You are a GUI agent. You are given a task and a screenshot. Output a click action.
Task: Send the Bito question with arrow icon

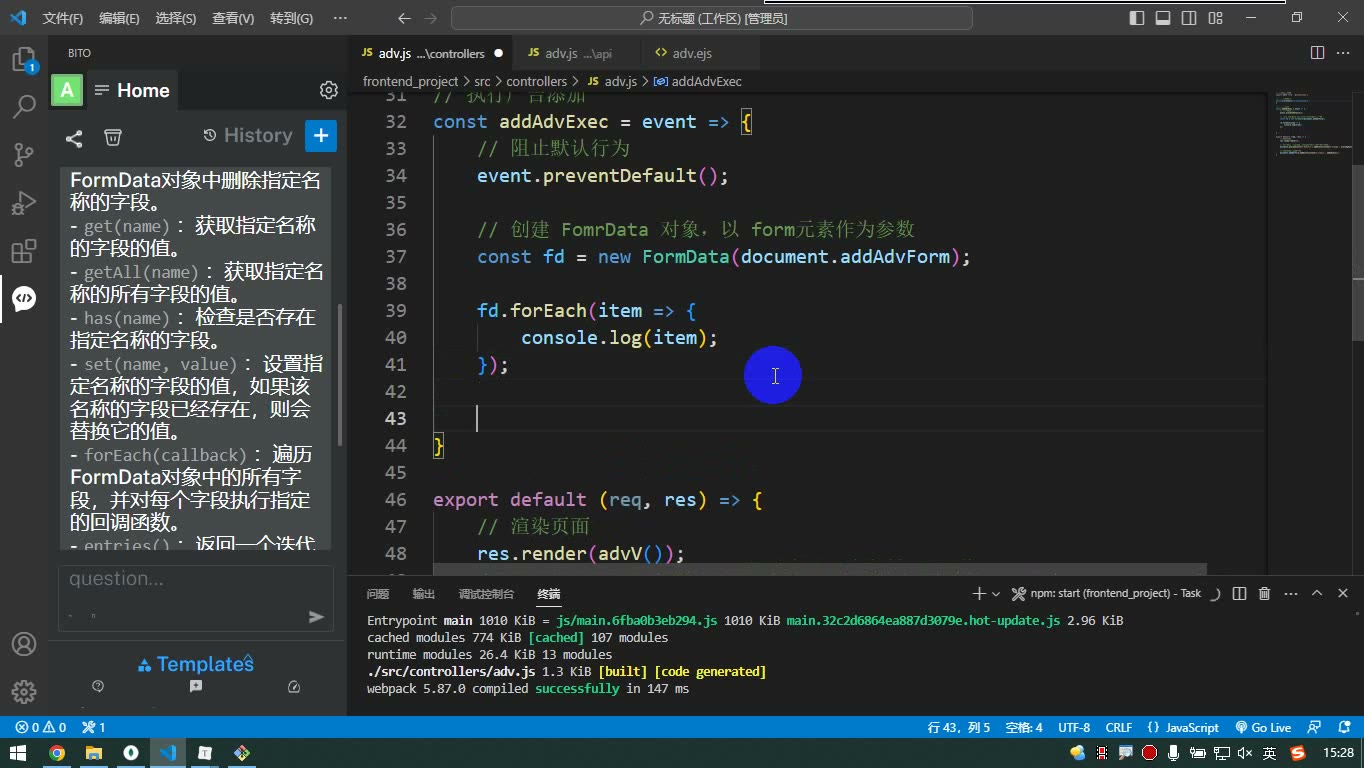coord(316,617)
